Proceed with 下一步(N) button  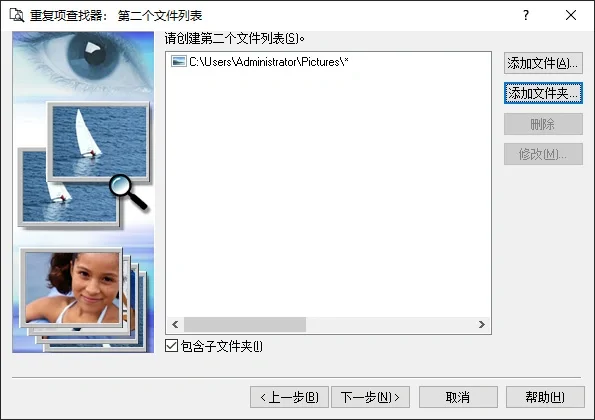coord(370,397)
